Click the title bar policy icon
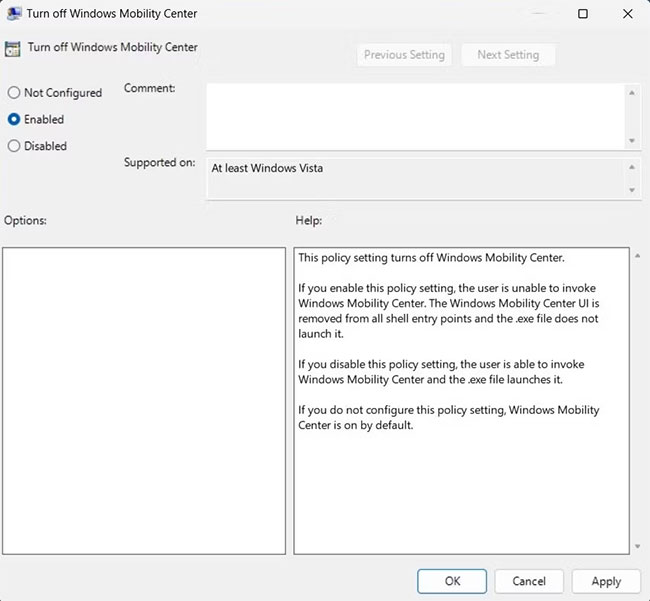The width and height of the screenshot is (650, 601). [14, 14]
